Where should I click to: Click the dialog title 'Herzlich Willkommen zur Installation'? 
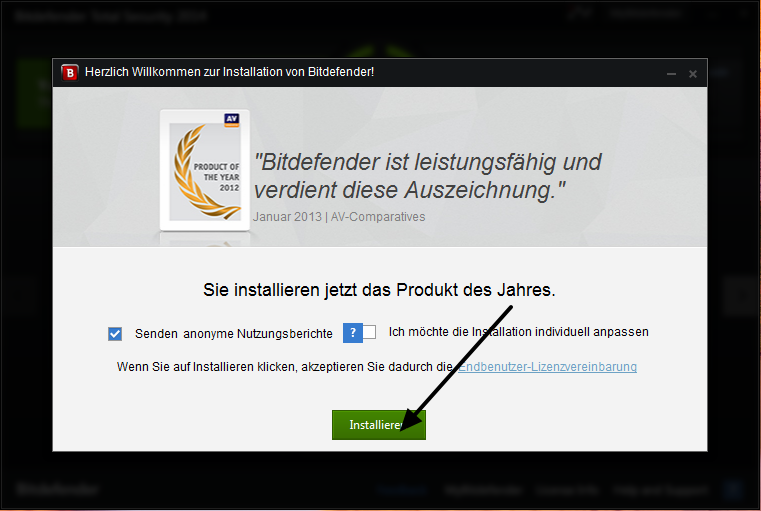tap(229, 72)
